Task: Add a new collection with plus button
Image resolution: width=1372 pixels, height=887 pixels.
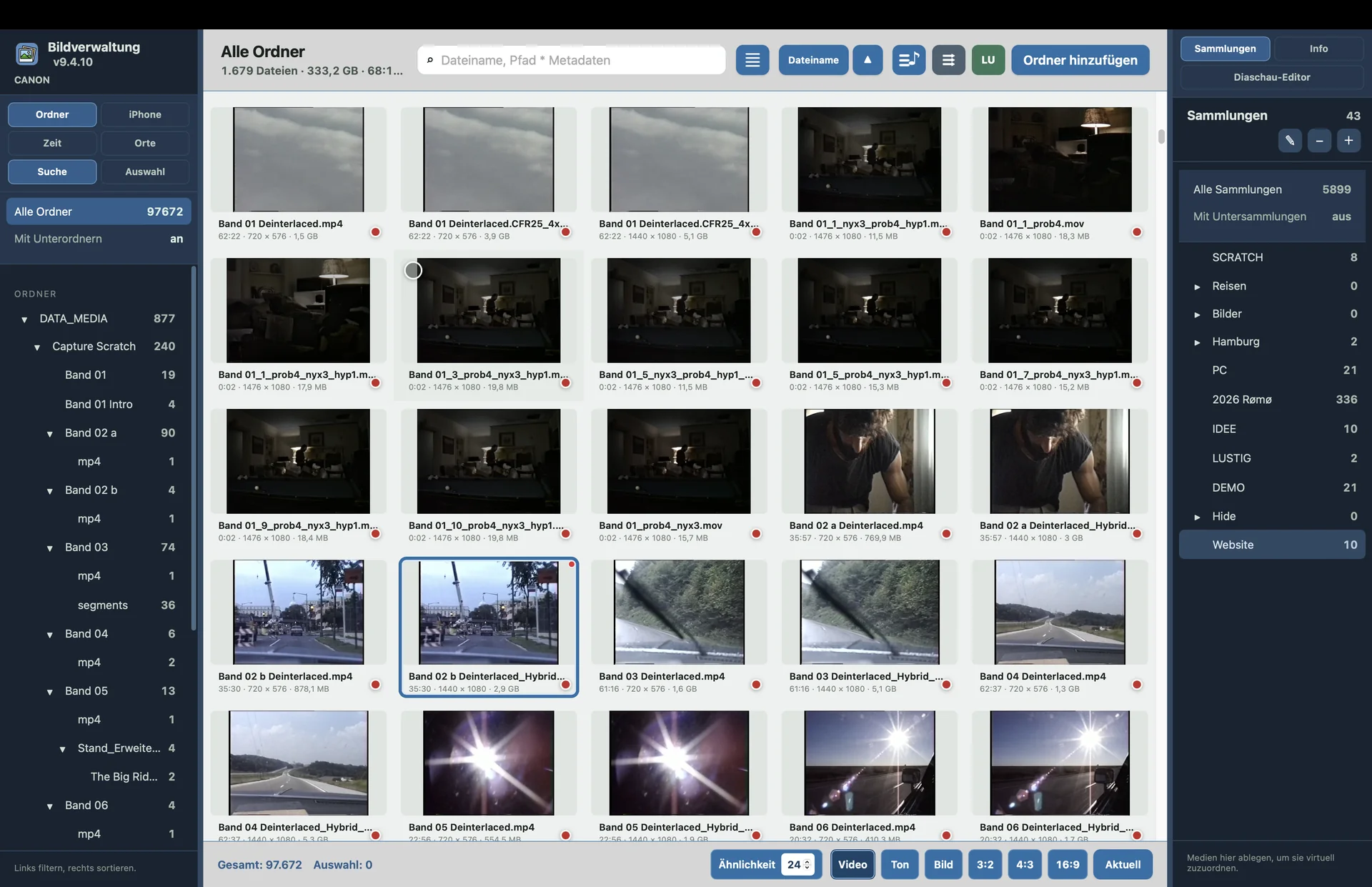Action: [1348, 140]
